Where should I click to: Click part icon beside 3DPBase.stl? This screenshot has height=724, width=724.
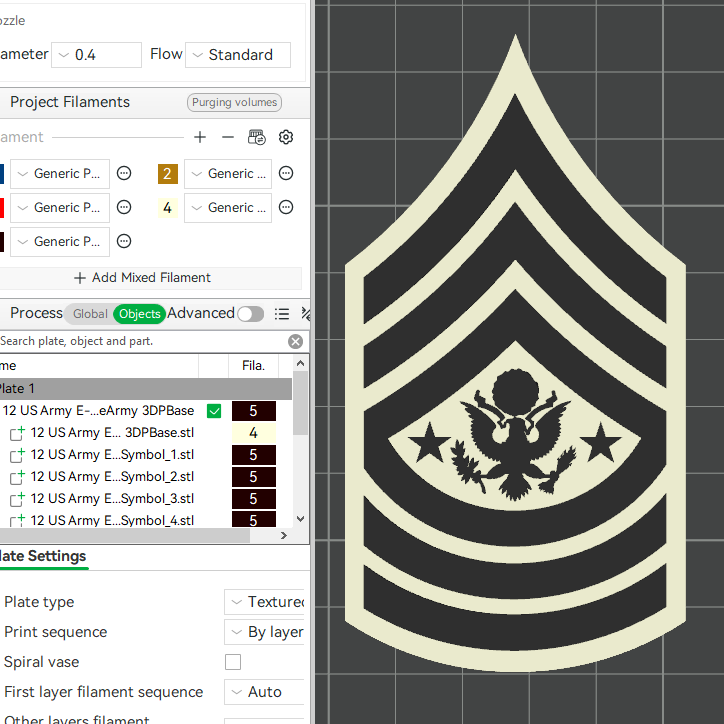tap(17, 433)
